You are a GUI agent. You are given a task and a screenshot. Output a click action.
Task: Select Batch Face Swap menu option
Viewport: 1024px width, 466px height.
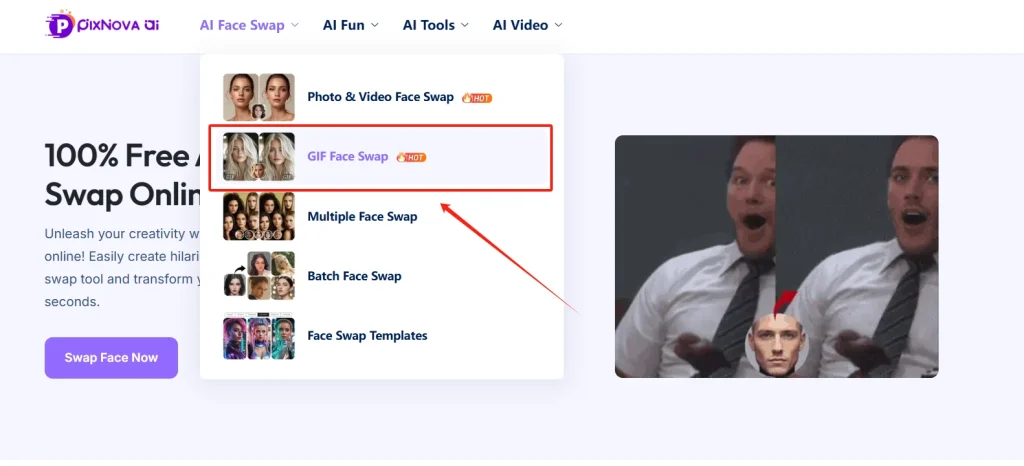click(354, 276)
